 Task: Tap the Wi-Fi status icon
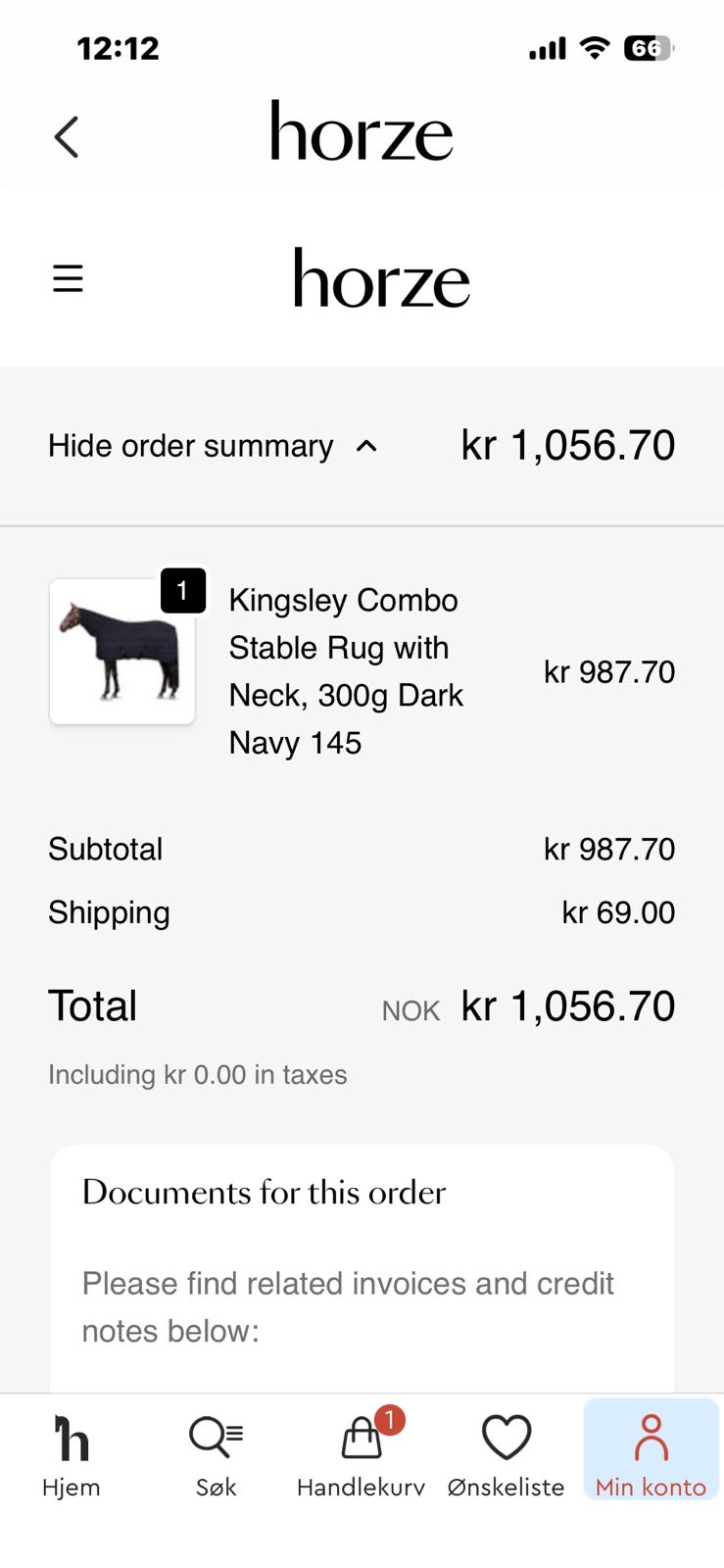tap(595, 48)
